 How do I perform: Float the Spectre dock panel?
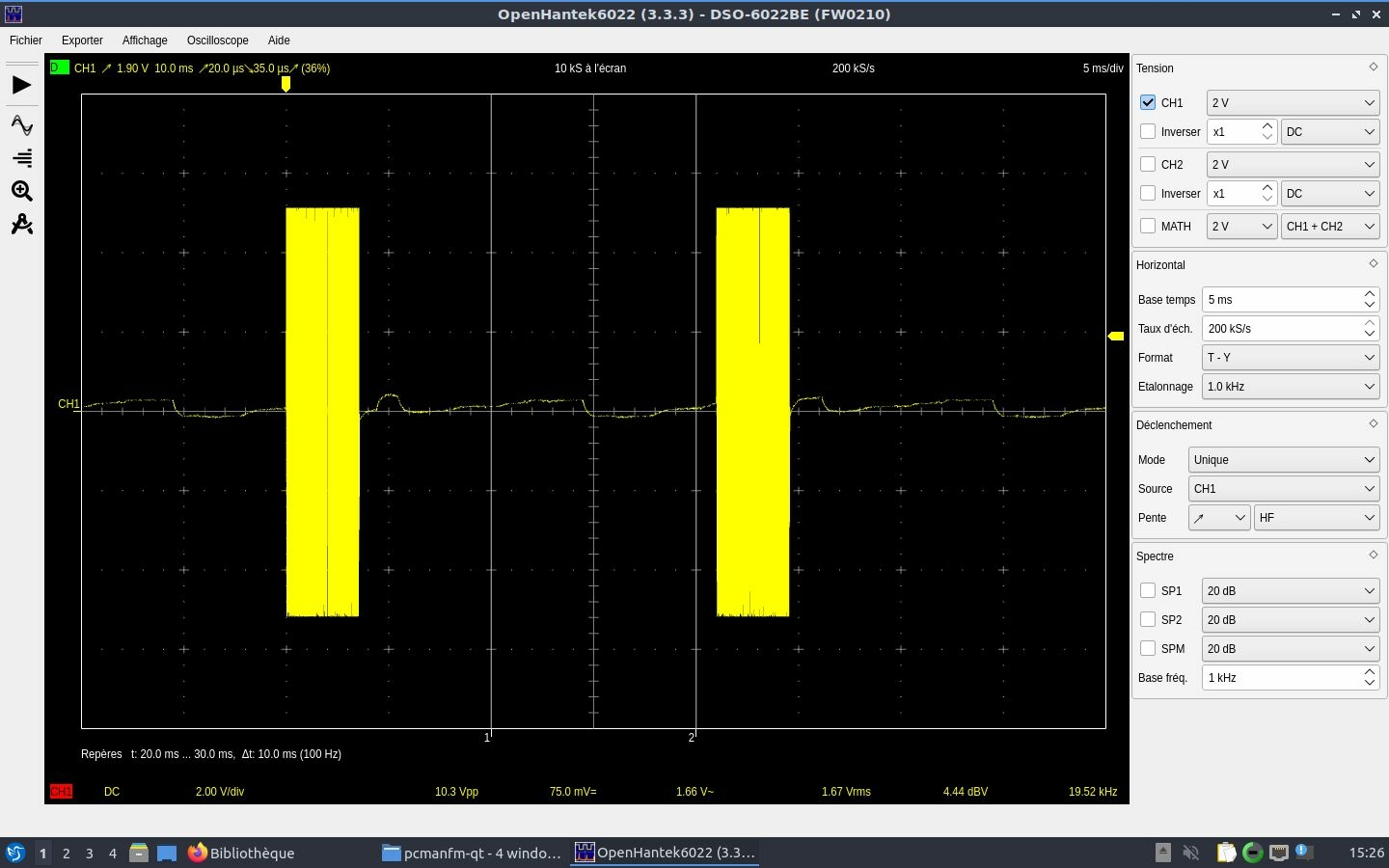coord(1374,555)
